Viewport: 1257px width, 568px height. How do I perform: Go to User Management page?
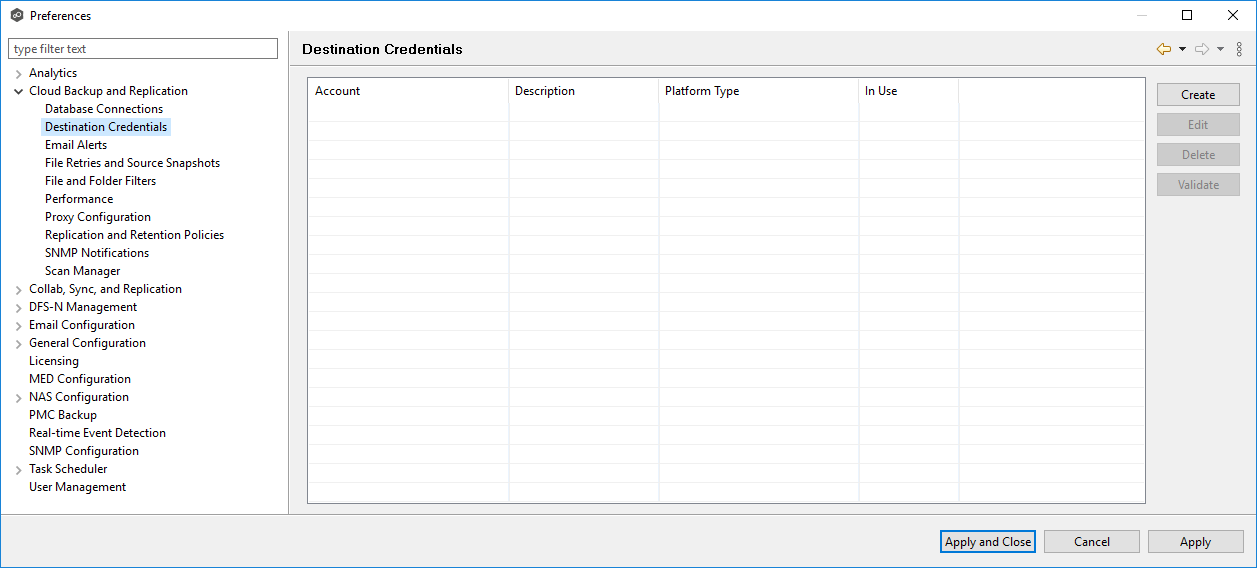78,487
